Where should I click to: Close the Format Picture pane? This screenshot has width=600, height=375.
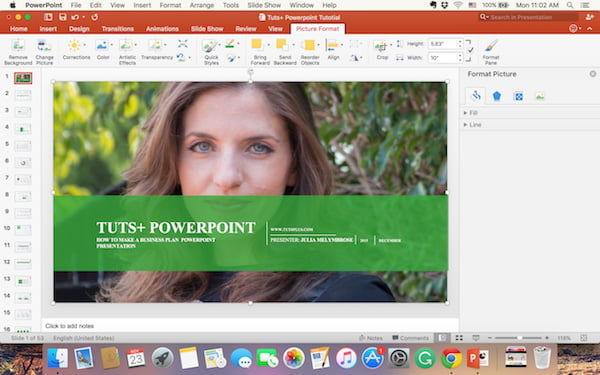pos(593,73)
